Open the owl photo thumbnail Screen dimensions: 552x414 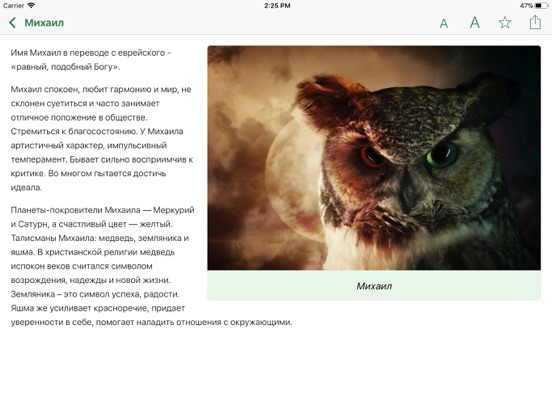[x=374, y=158]
